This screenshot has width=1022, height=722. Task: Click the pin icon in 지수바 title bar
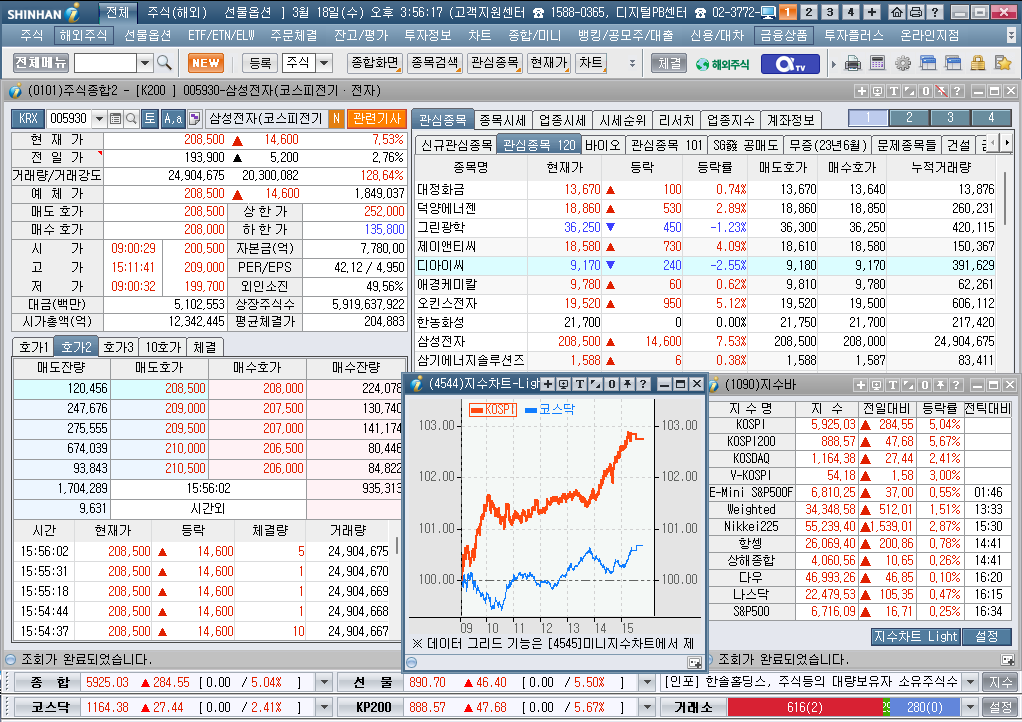(x=940, y=385)
